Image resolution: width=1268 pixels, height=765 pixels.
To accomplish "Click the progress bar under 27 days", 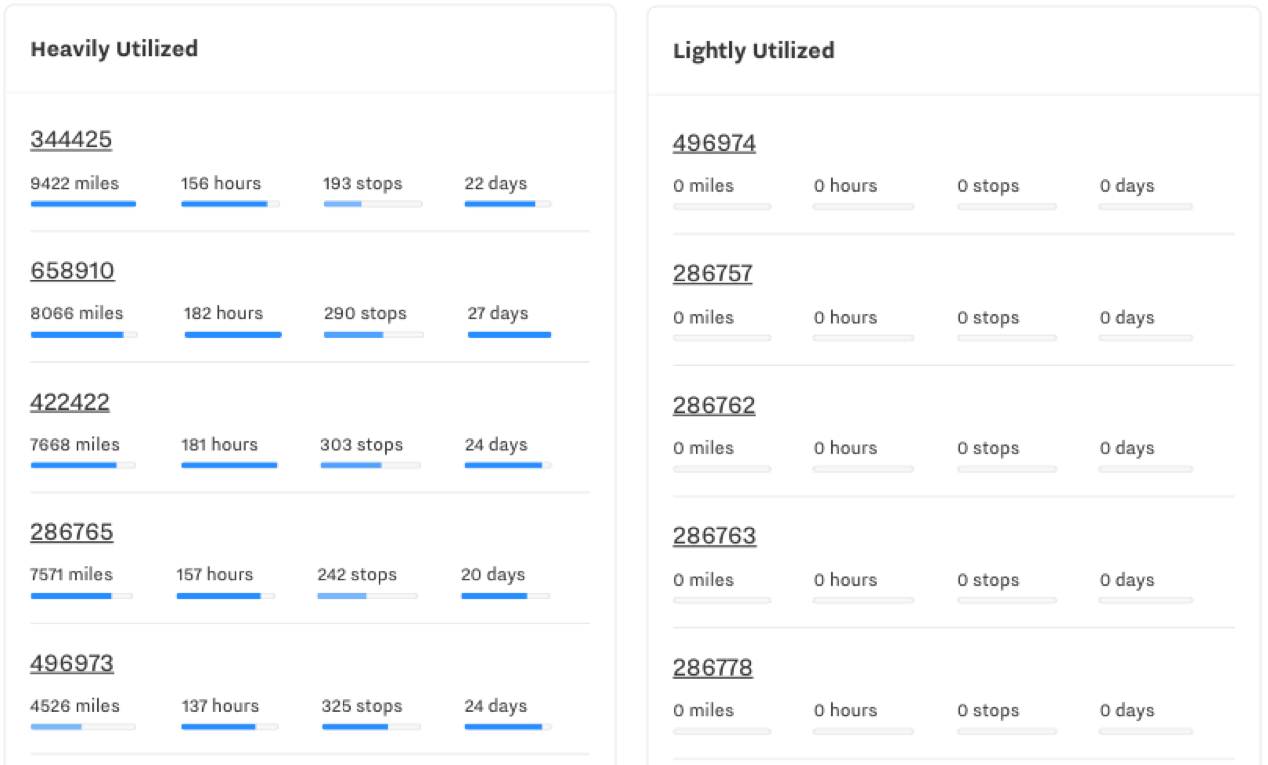I will 510,334.
